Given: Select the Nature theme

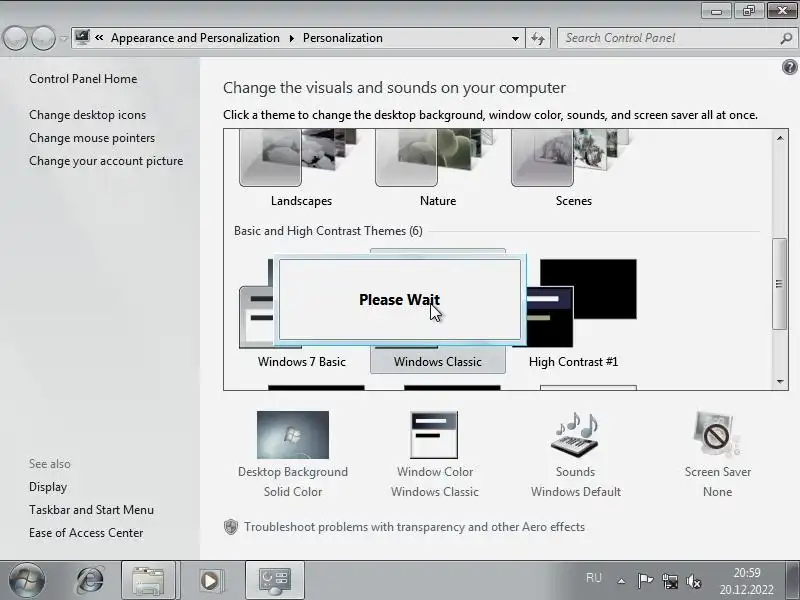Looking at the screenshot, I should coord(437,168).
